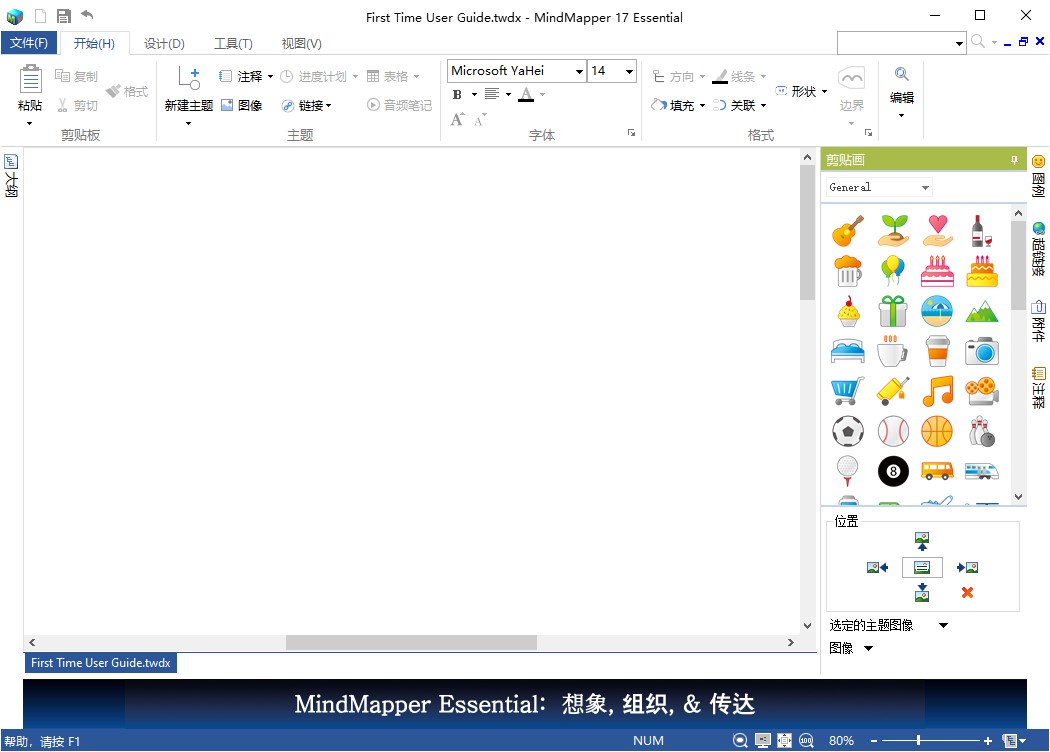This screenshot has height=752, width=1050.
Task: Select centered image position option
Action: pyautogui.click(x=922, y=567)
